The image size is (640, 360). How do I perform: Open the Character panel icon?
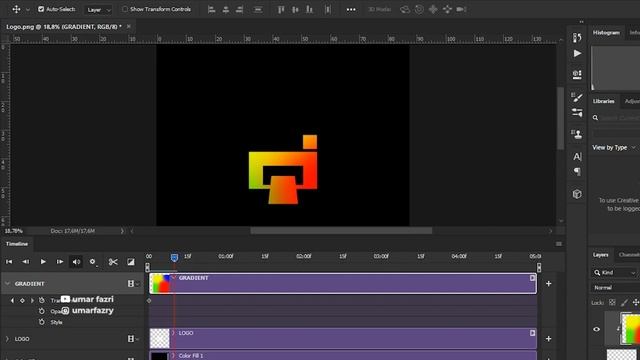pyautogui.click(x=577, y=156)
